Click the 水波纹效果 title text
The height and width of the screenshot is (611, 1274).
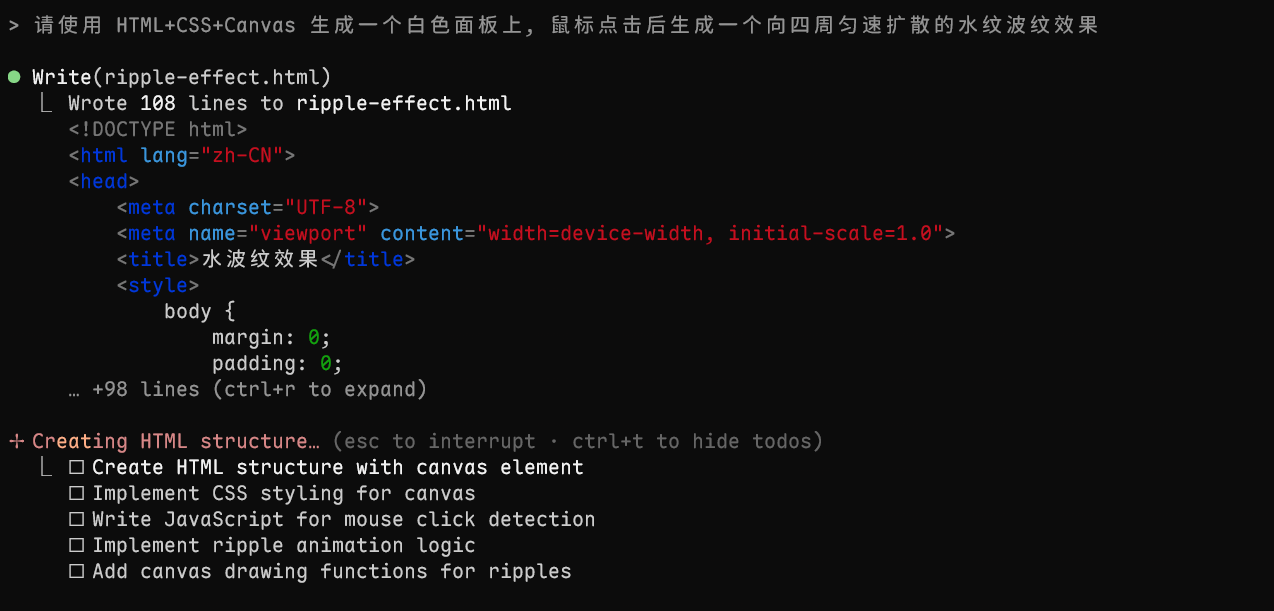[260, 259]
